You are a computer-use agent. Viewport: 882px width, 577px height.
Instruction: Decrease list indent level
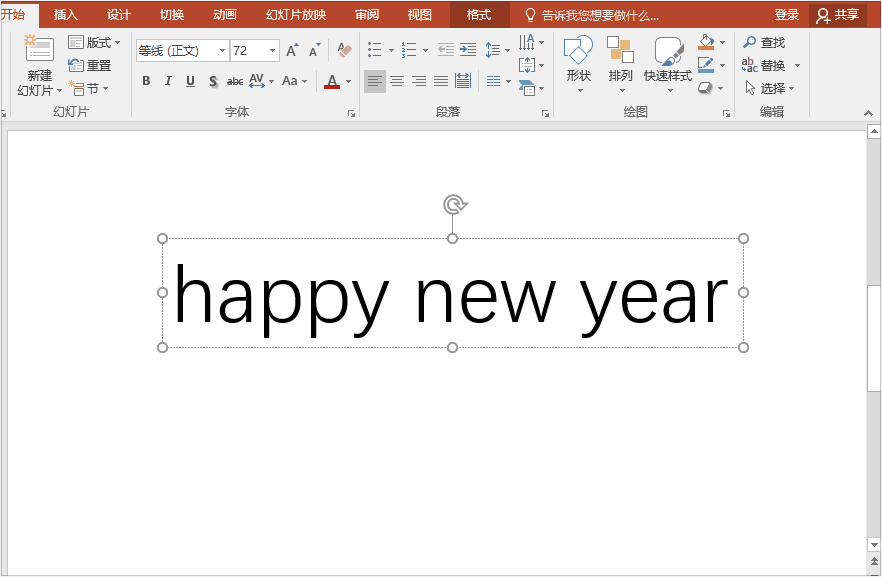446,50
